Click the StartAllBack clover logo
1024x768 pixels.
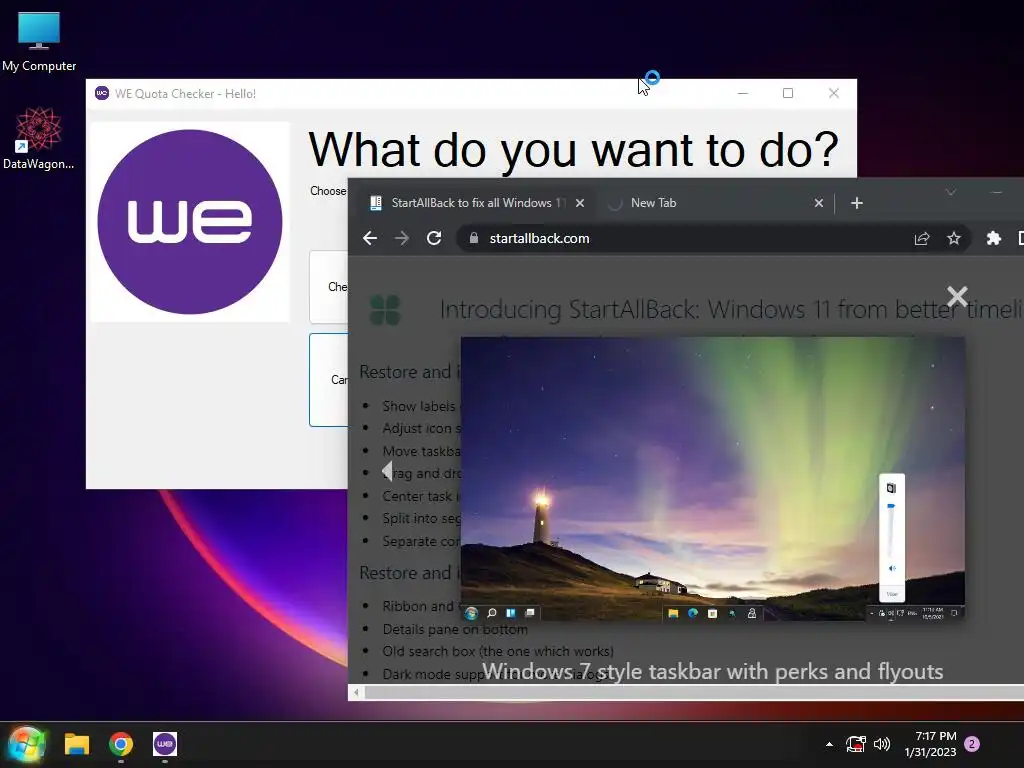[x=385, y=310]
